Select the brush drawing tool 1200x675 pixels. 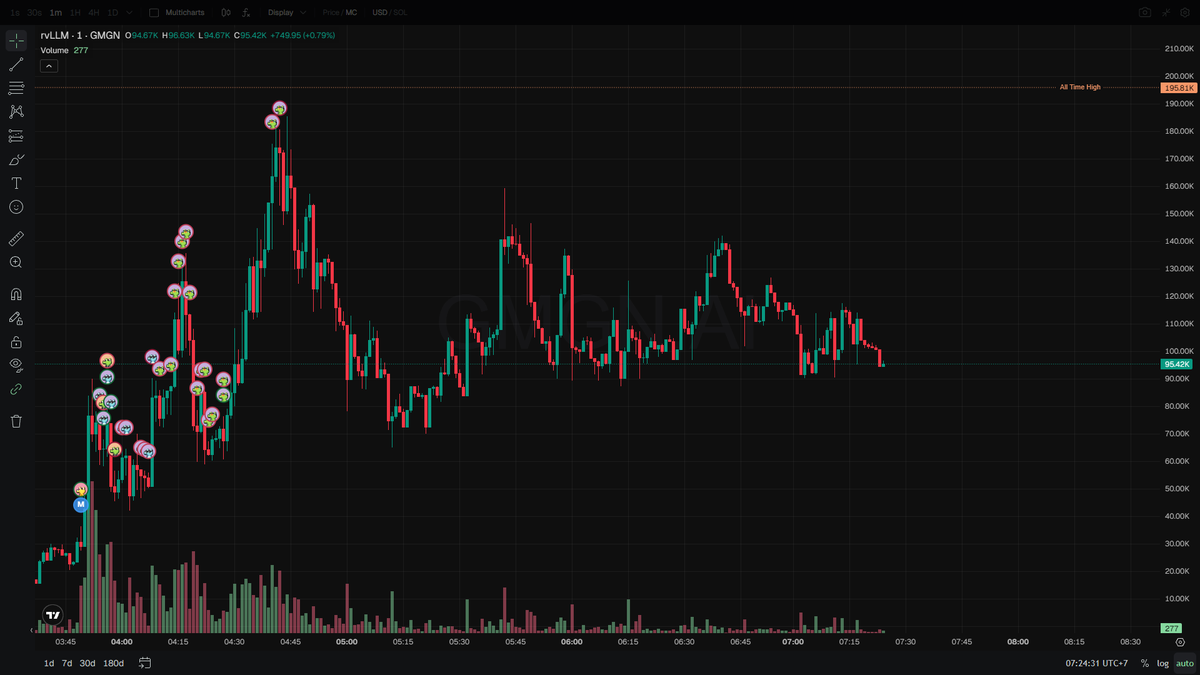16,160
